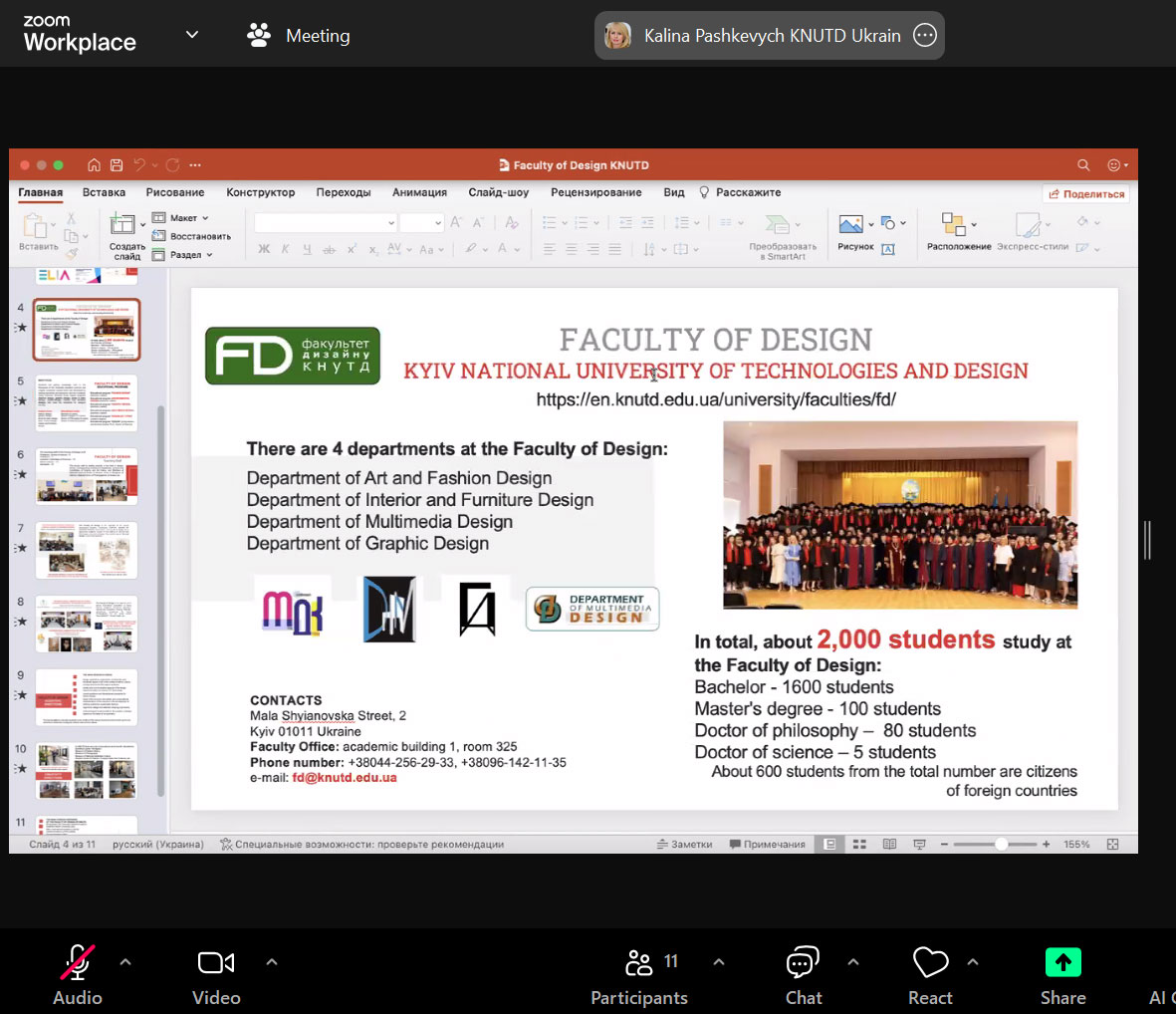Viewport: 1176px width, 1014px height.
Task: Select slide 10 thumbnail
Action: (87, 771)
